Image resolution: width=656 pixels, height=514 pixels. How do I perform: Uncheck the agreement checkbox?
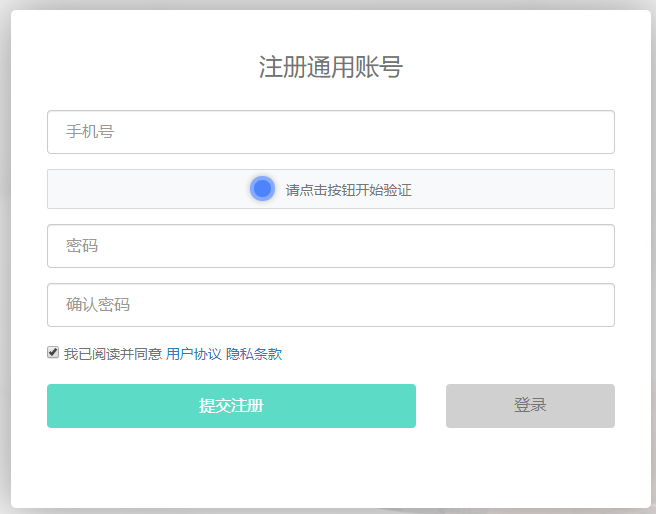(53, 353)
